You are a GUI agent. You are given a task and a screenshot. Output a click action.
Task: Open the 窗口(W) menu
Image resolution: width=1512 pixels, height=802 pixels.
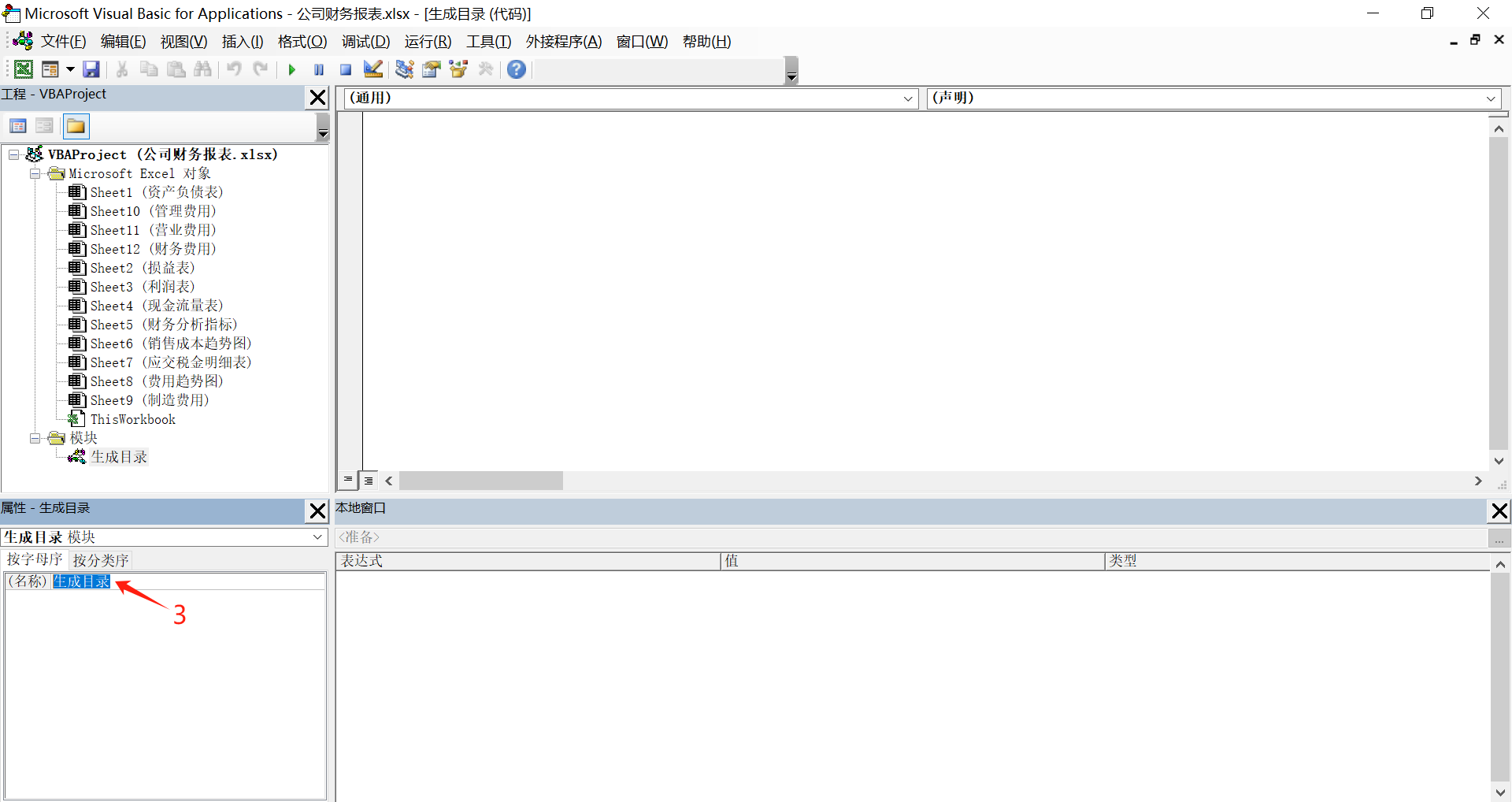tap(642, 42)
